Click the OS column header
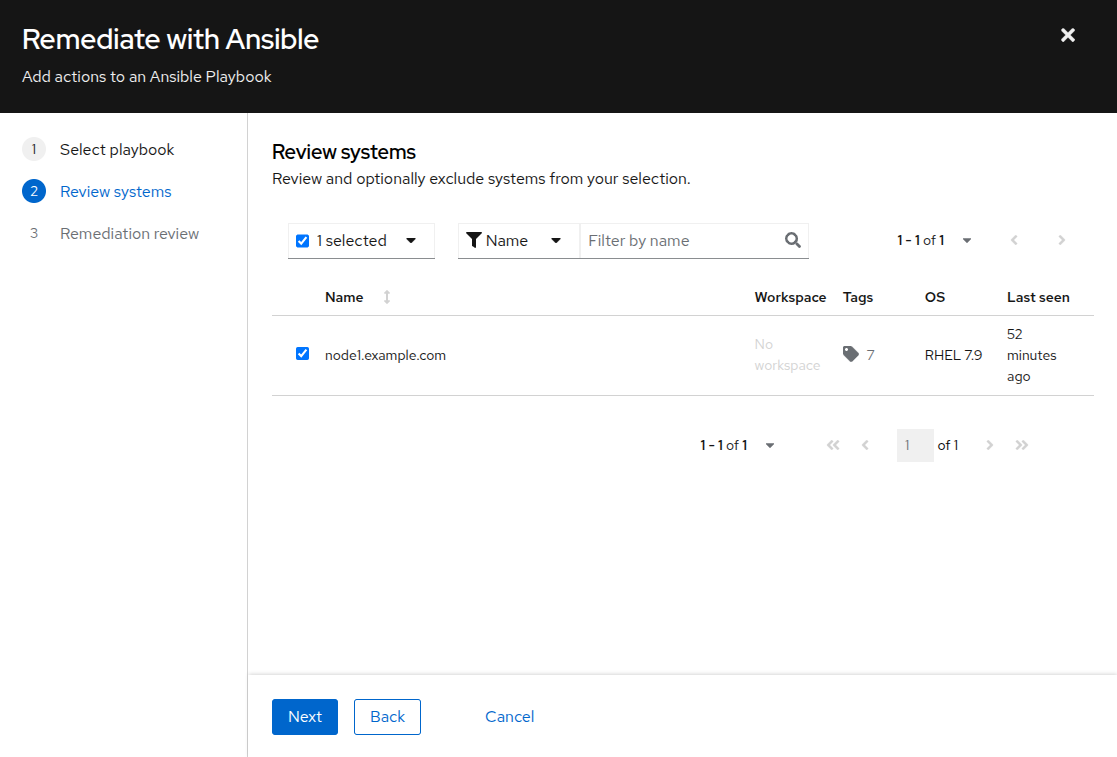The height and width of the screenshot is (757, 1117). coord(935,297)
